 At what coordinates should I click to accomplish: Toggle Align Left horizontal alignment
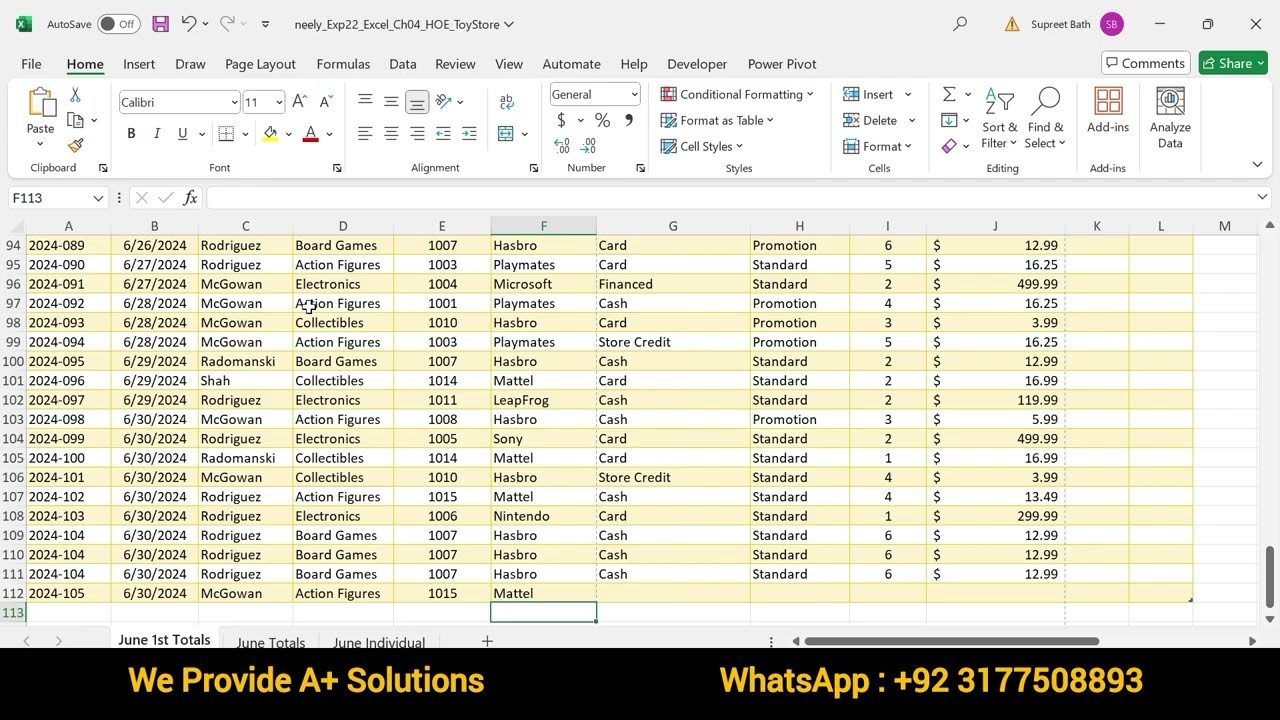click(365, 134)
